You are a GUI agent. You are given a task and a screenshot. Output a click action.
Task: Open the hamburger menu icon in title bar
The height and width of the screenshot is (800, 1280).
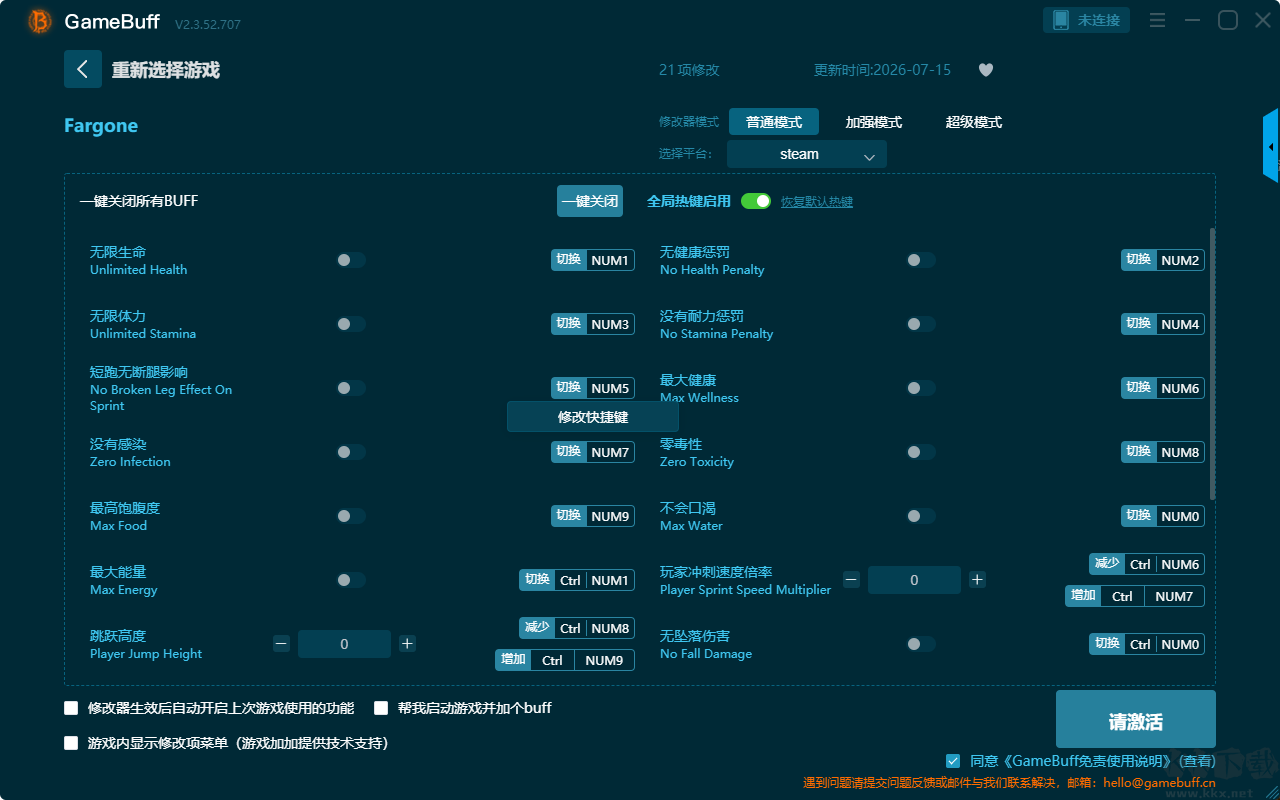click(x=1157, y=20)
